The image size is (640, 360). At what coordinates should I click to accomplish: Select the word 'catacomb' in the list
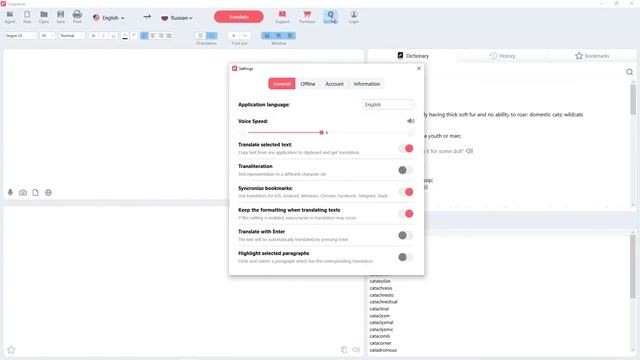pos(380,336)
